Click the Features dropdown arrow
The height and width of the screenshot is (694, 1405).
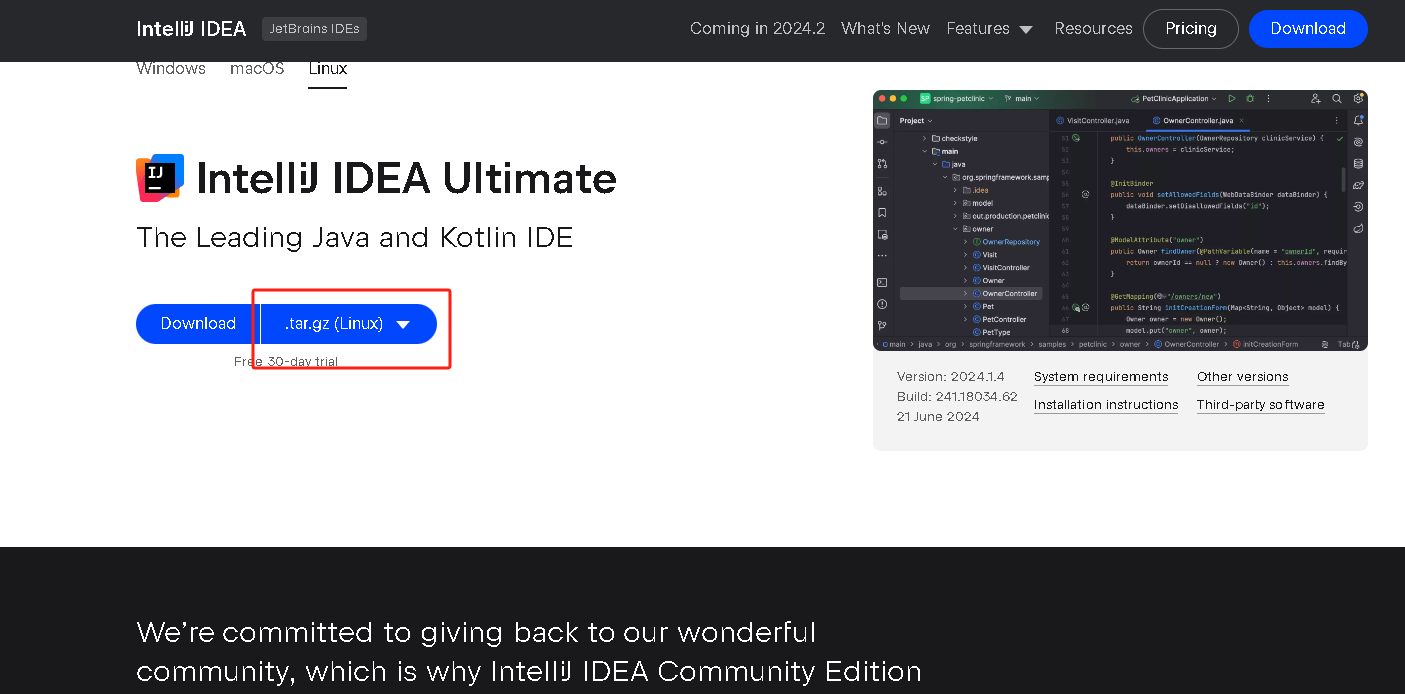pos(1026,30)
